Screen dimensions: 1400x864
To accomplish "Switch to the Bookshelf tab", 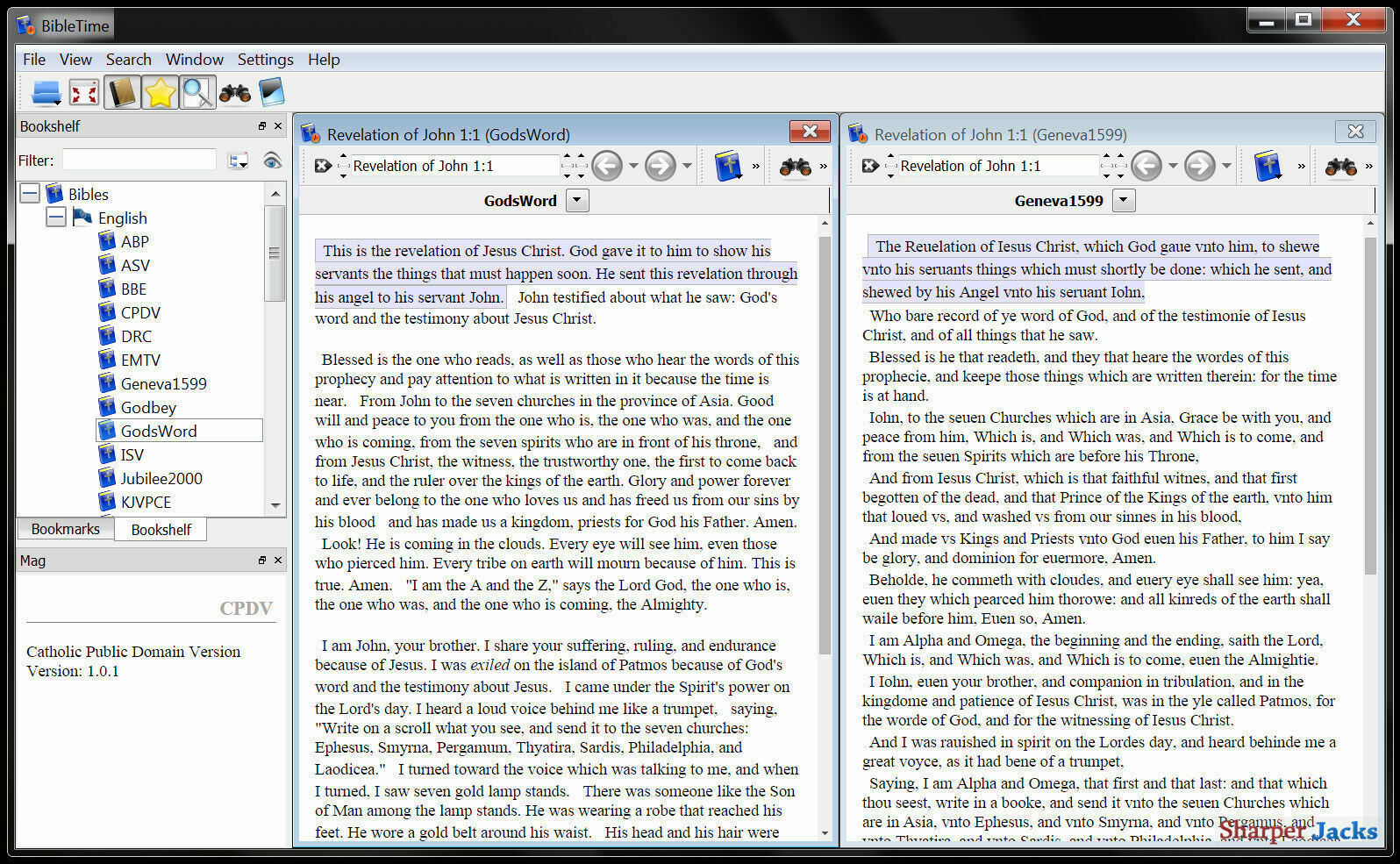I will click(x=161, y=530).
